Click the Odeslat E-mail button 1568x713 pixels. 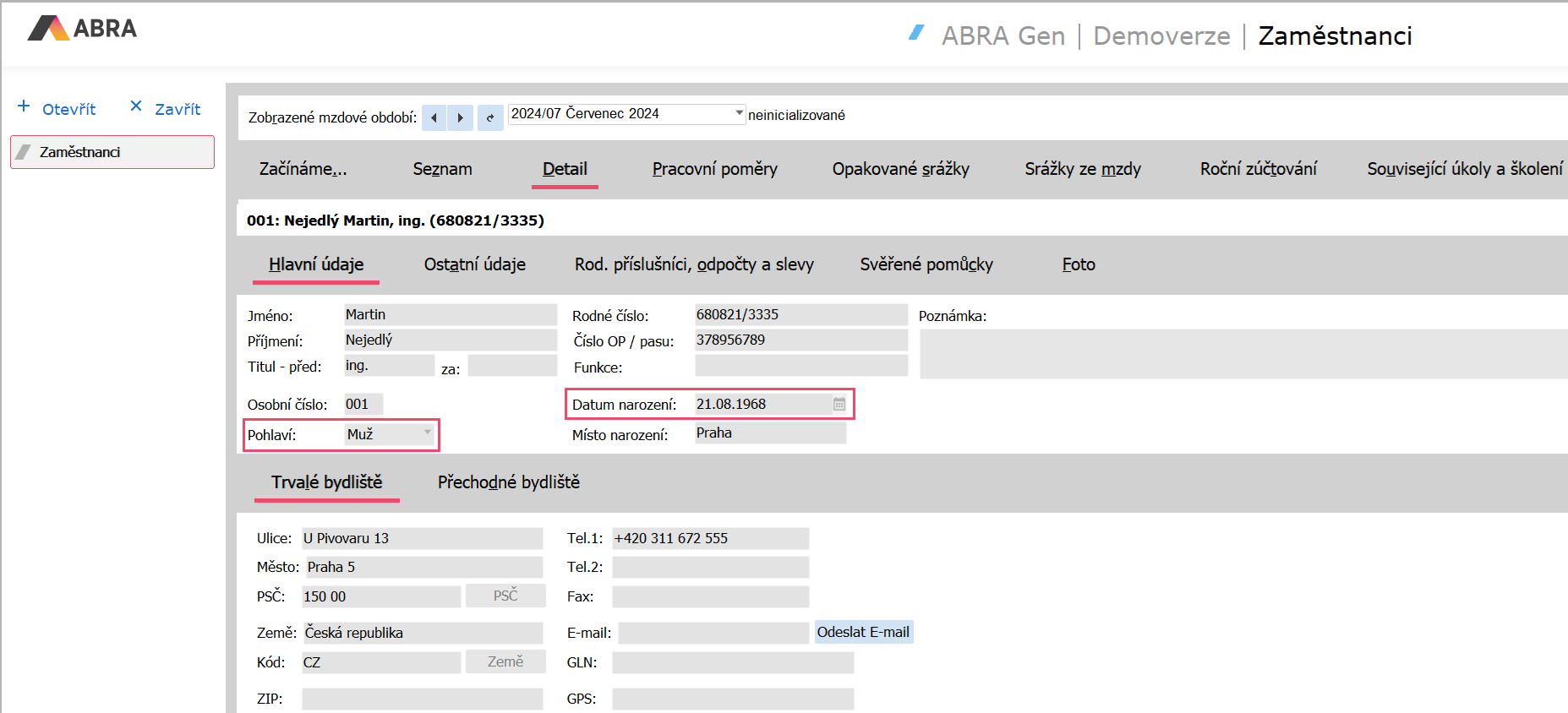click(863, 633)
